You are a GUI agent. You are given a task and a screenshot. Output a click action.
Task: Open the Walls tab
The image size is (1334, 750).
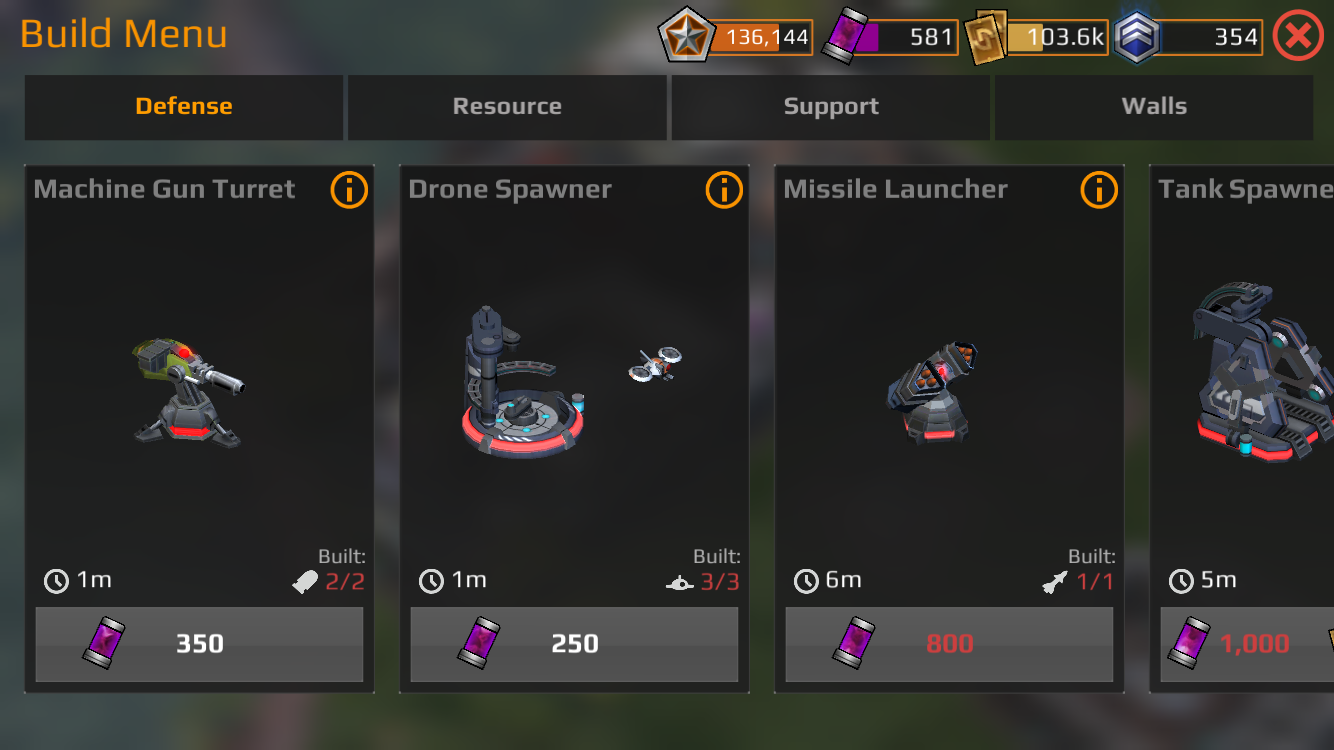pyautogui.click(x=1154, y=107)
